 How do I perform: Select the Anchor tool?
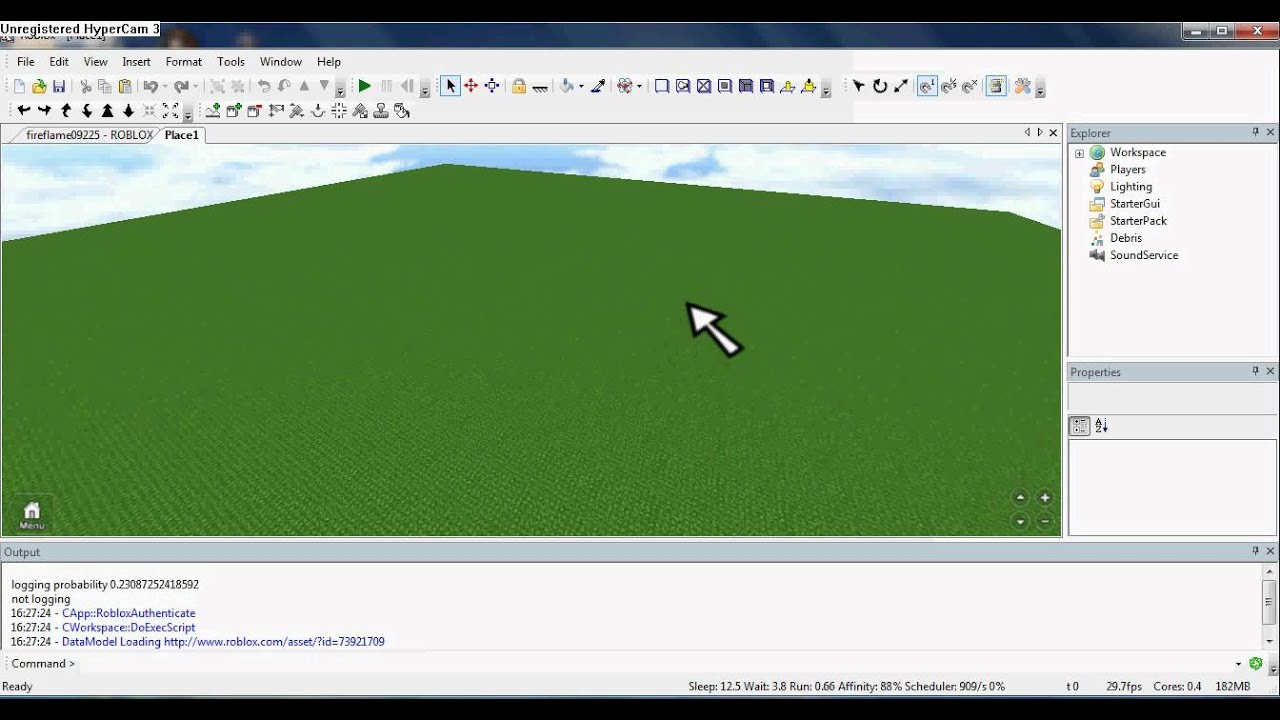click(x=540, y=87)
